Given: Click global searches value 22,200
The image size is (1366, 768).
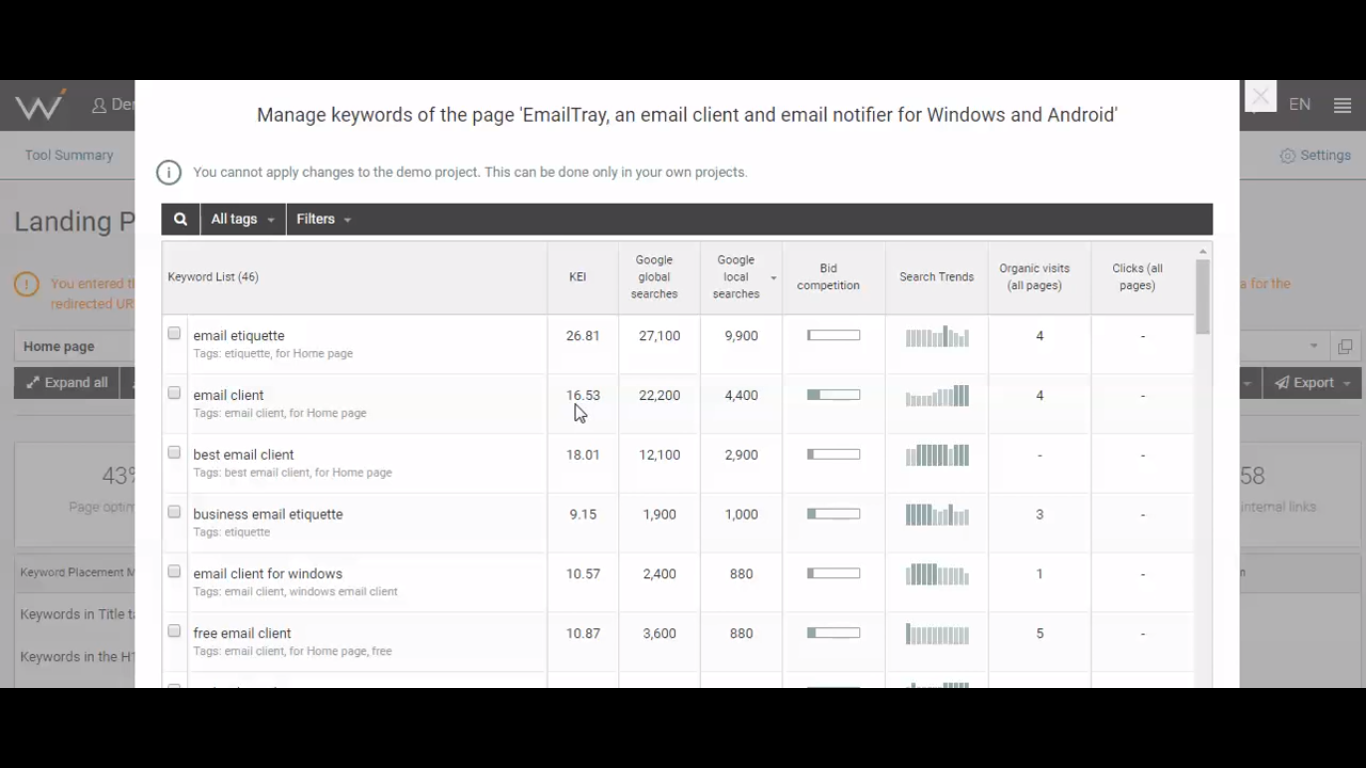Looking at the screenshot, I should pos(660,395).
